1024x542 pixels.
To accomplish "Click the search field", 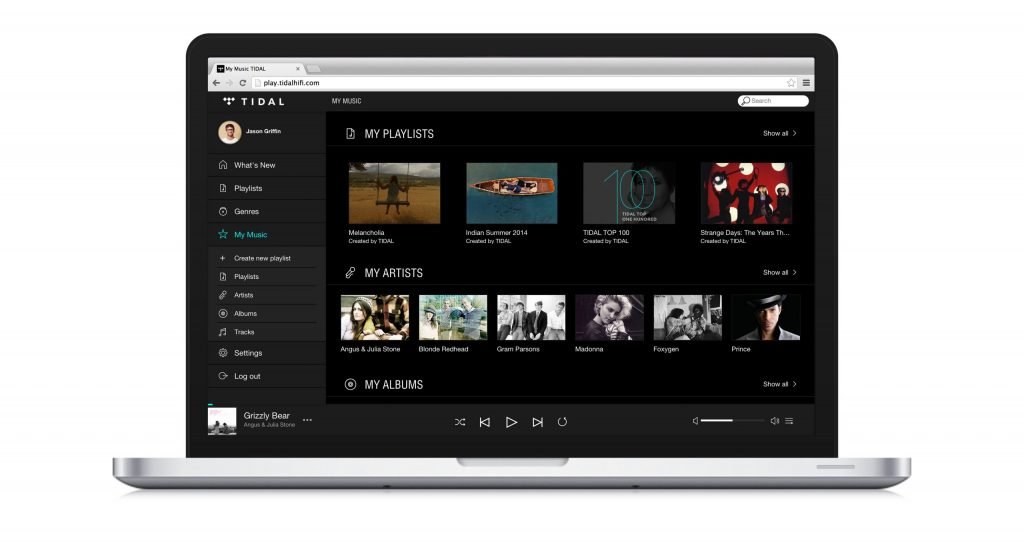I will click(x=777, y=101).
